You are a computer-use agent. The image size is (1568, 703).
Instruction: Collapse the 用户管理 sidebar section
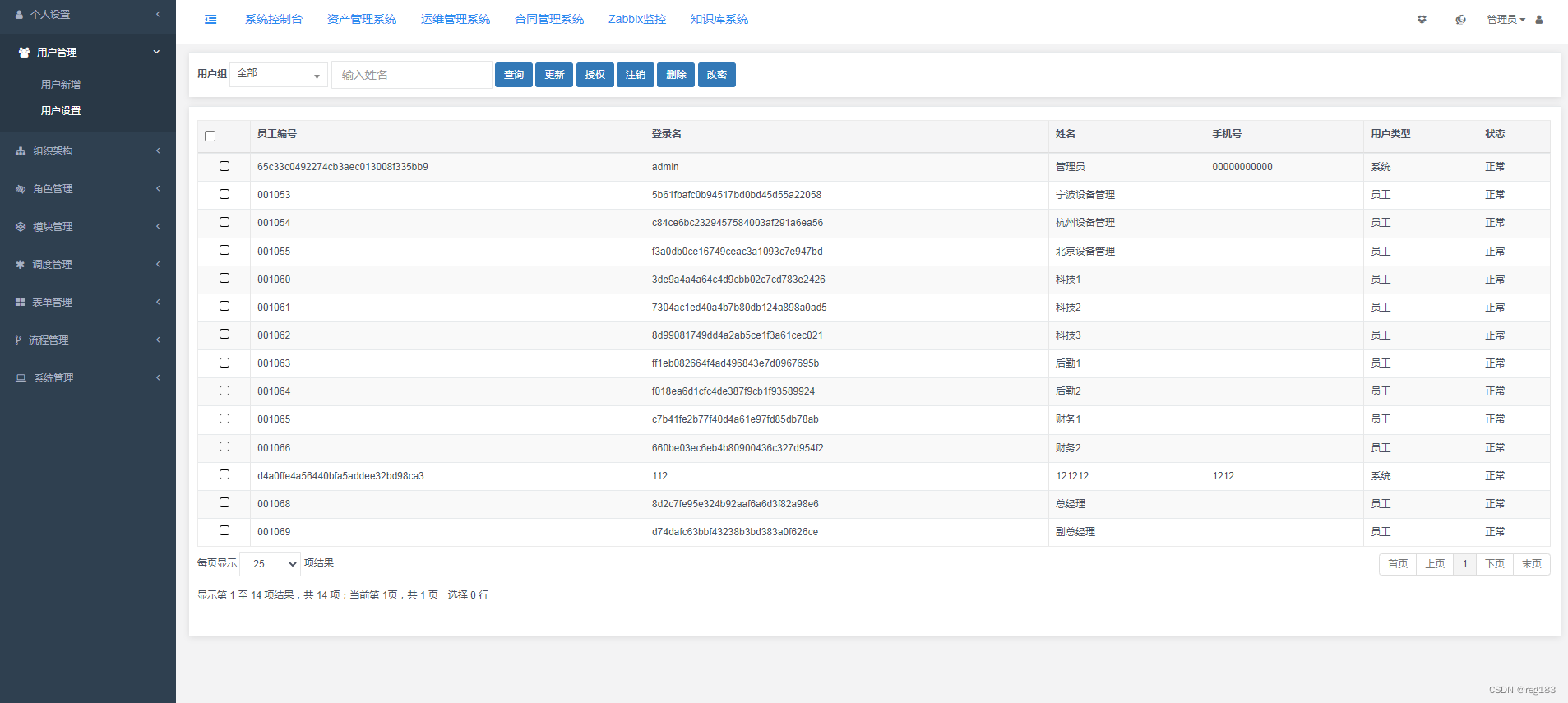coord(88,52)
